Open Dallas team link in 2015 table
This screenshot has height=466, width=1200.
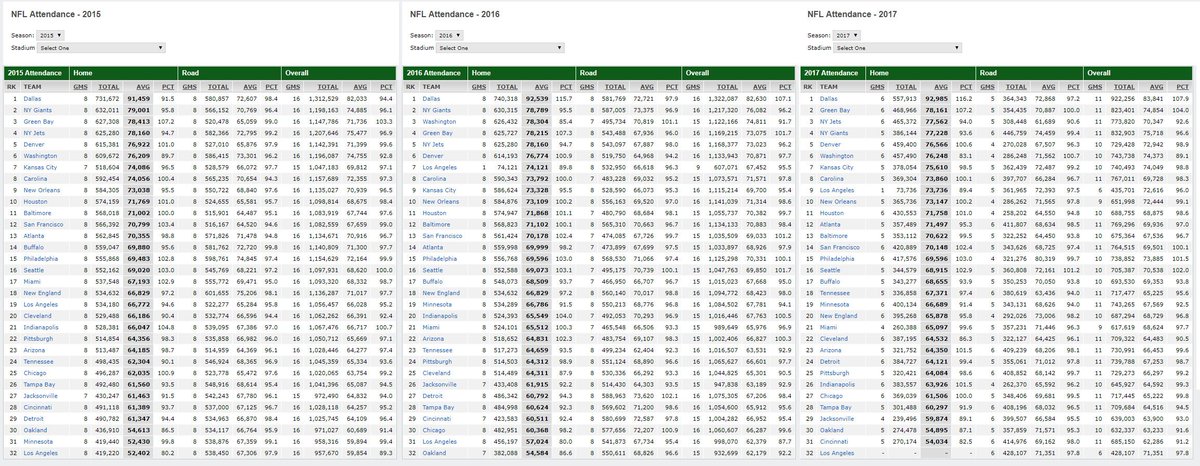33,100
